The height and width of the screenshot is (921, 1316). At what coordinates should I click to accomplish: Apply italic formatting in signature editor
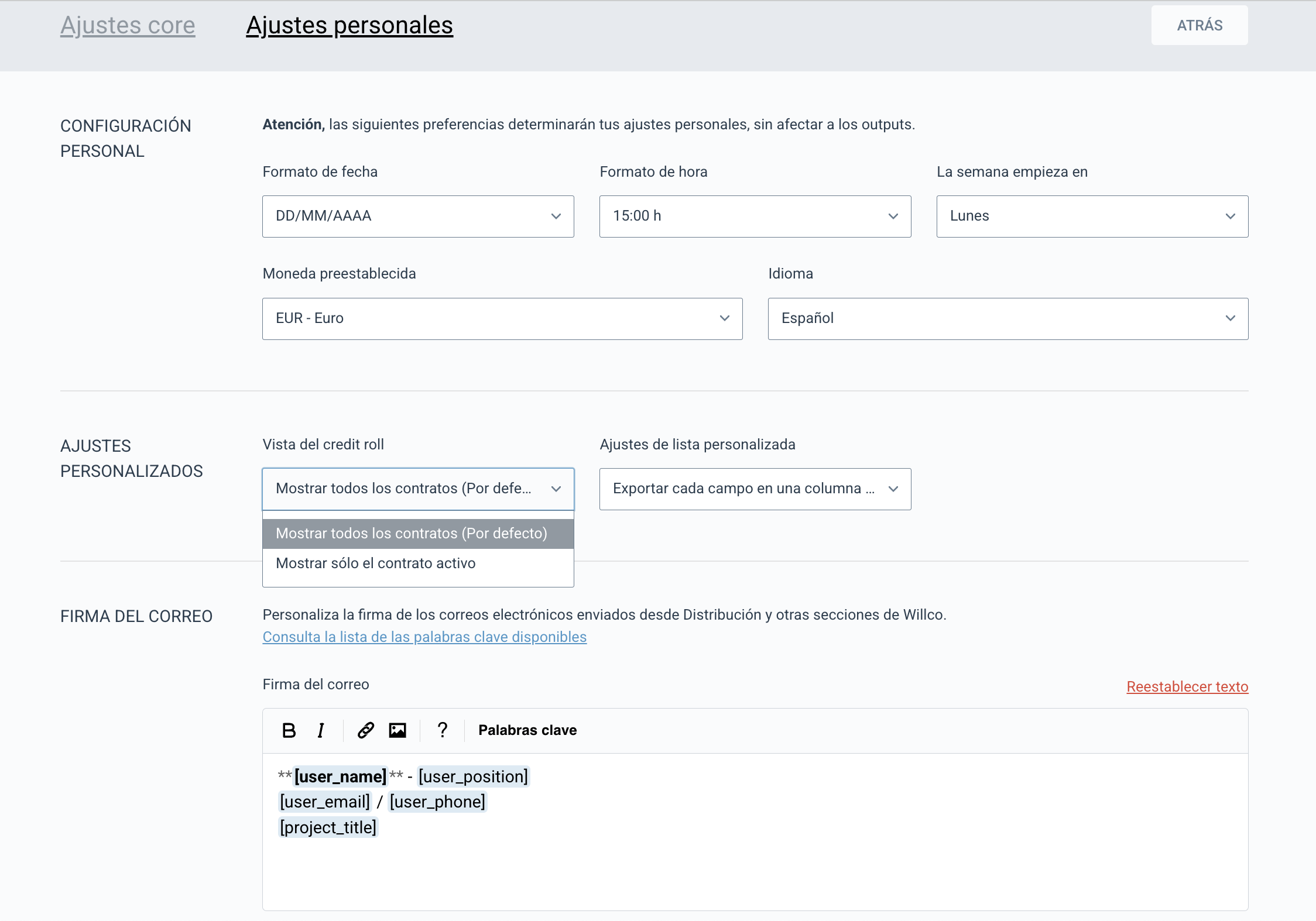321,730
